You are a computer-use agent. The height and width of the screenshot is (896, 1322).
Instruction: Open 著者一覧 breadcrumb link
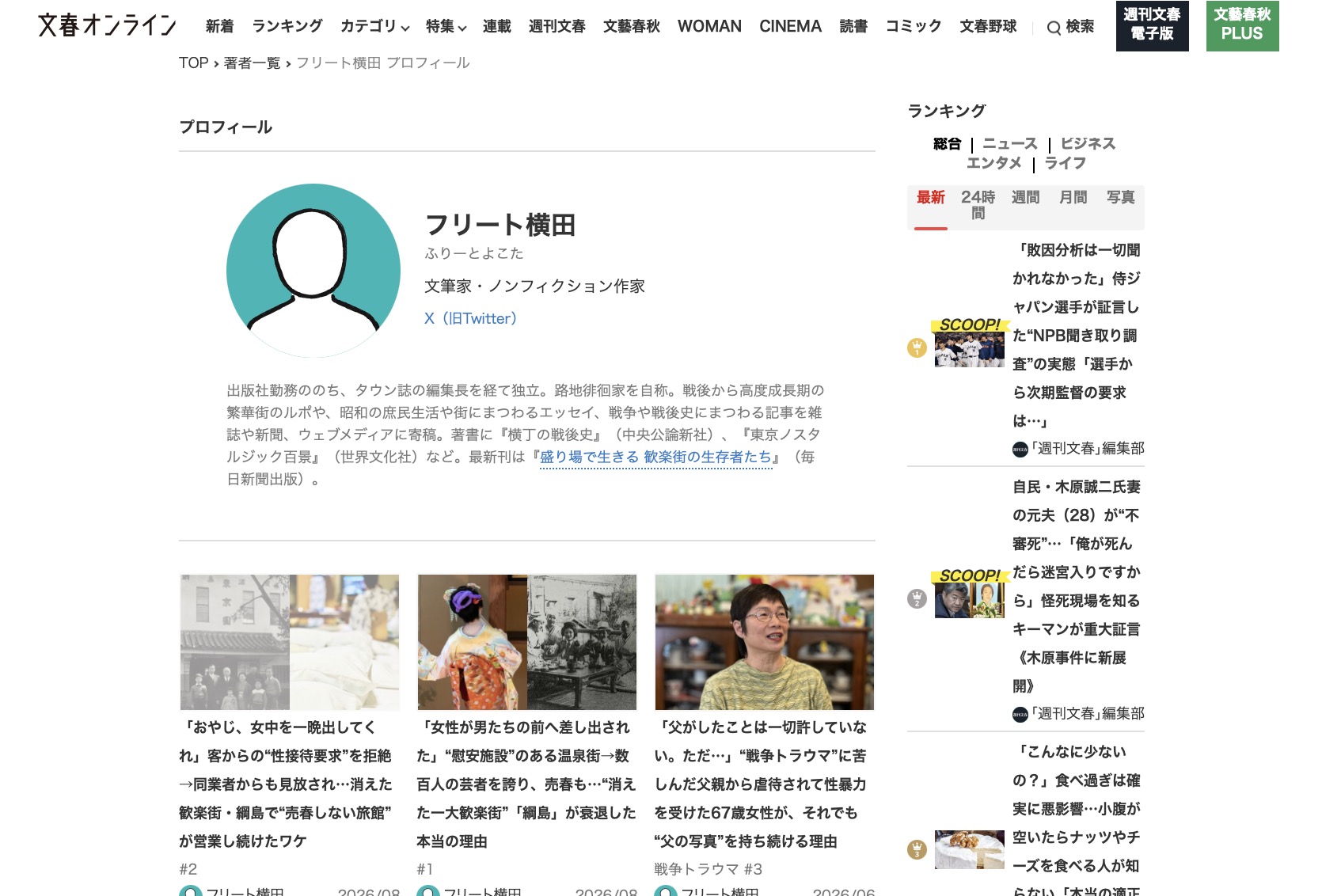coord(253,63)
